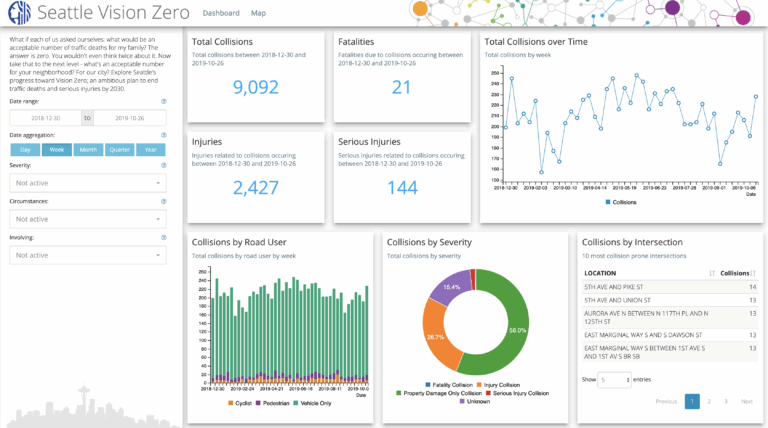This screenshot has height=428, width=768.
Task: Click orange 26.7% donut segment
Action: pyautogui.click(x=437, y=338)
